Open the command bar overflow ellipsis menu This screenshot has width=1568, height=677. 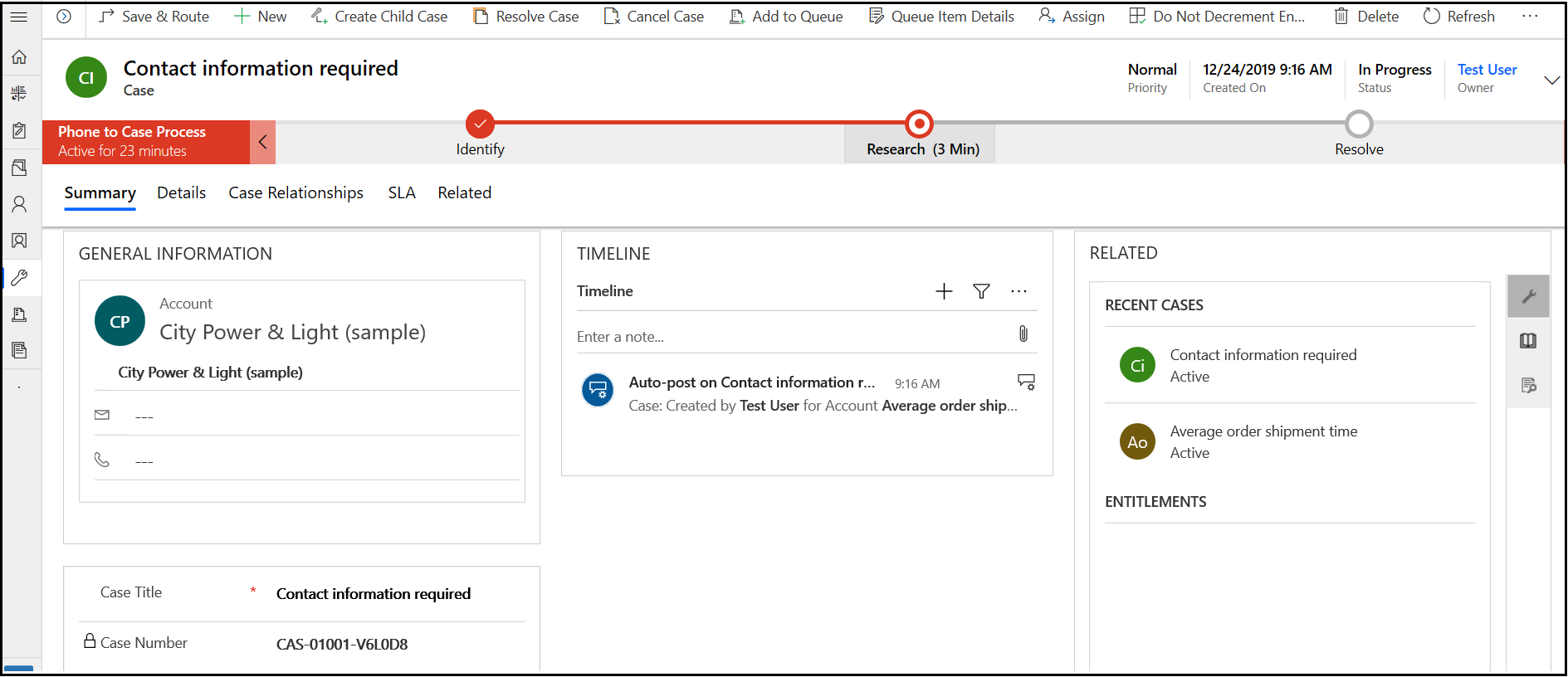tap(1530, 17)
